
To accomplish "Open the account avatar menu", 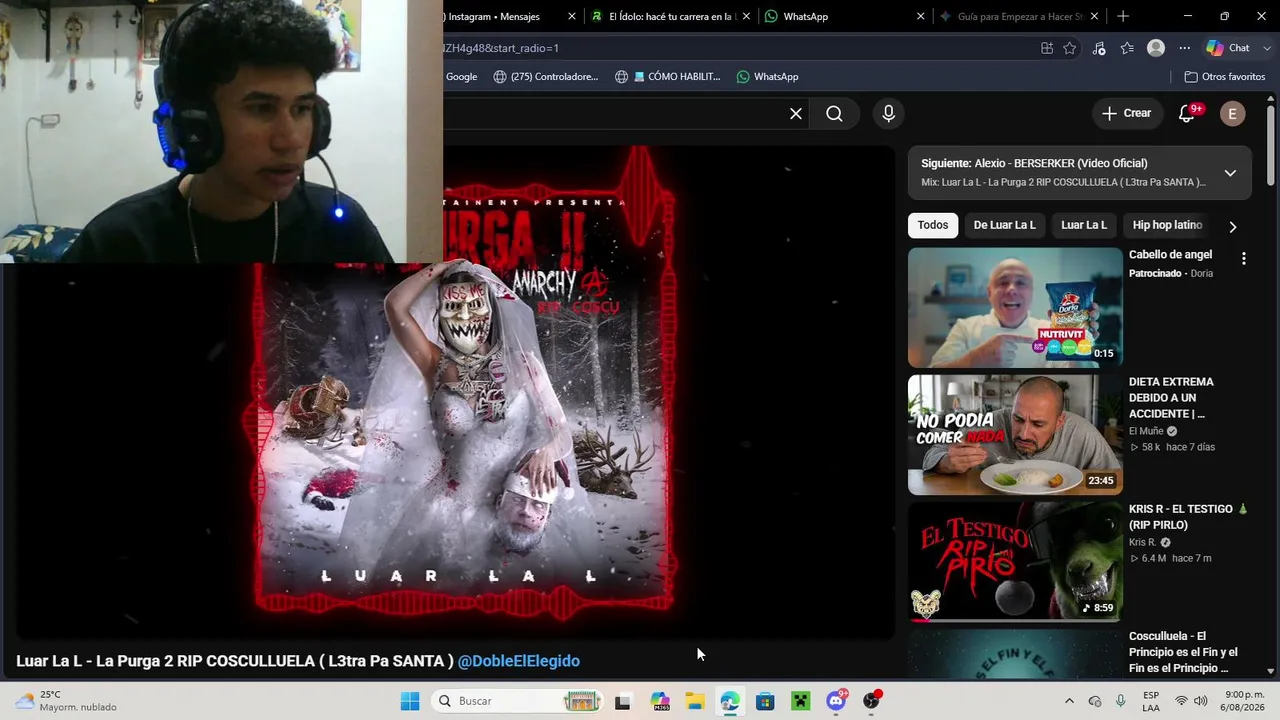I will (1232, 114).
